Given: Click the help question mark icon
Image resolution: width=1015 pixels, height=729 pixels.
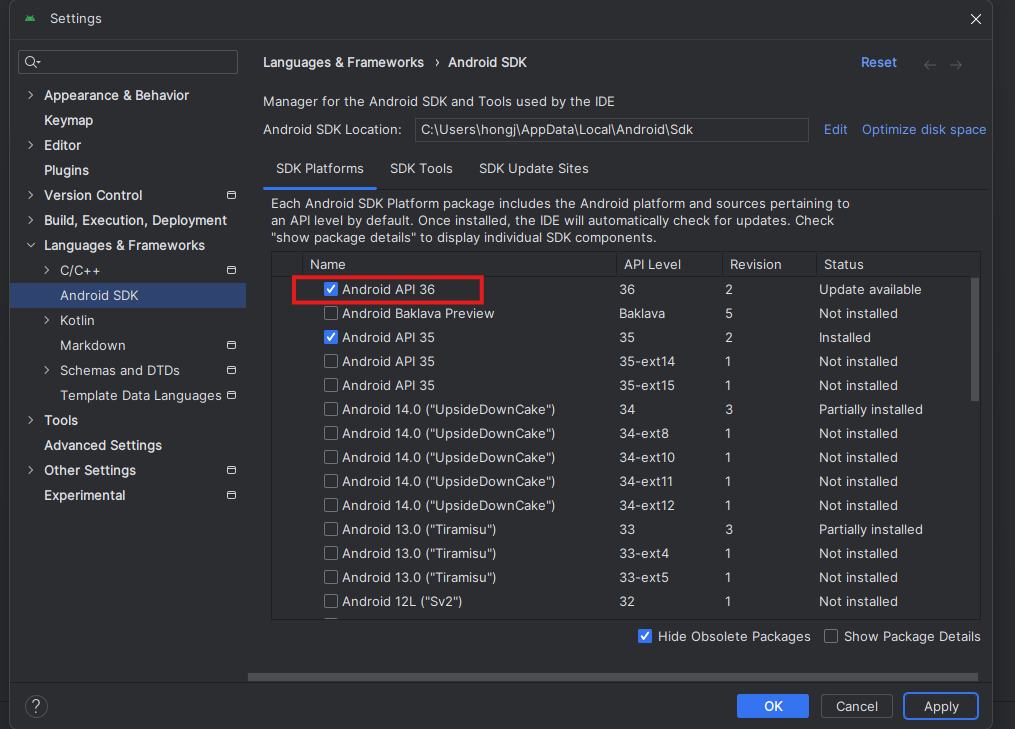Looking at the screenshot, I should click(36, 706).
